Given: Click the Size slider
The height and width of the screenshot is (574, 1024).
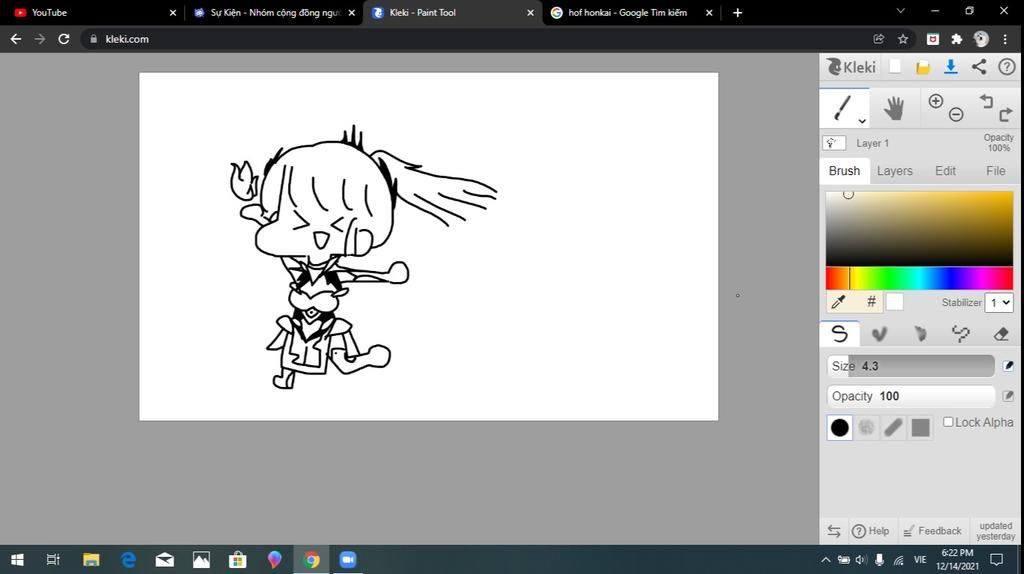Looking at the screenshot, I should coord(910,366).
